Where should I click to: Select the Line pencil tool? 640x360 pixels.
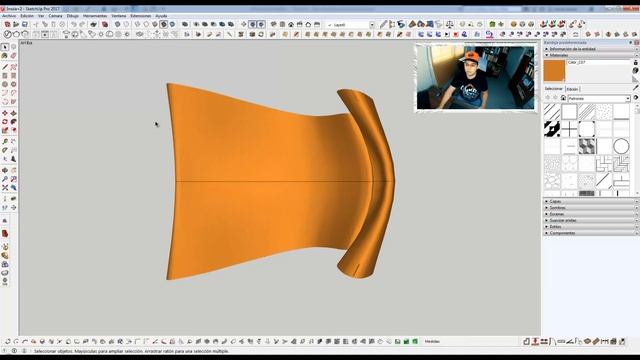[x=5, y=67]
